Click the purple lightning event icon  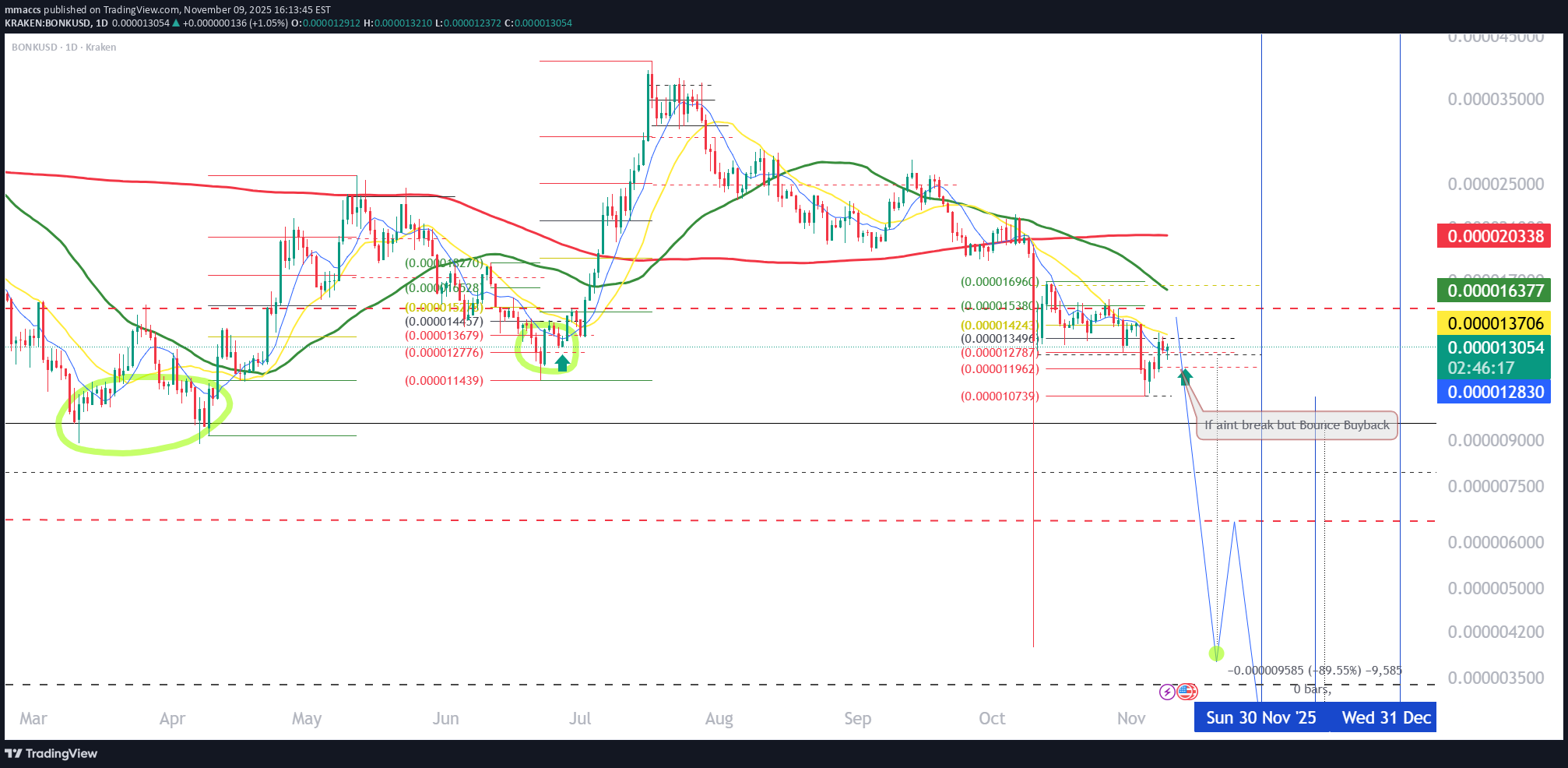1167,691
